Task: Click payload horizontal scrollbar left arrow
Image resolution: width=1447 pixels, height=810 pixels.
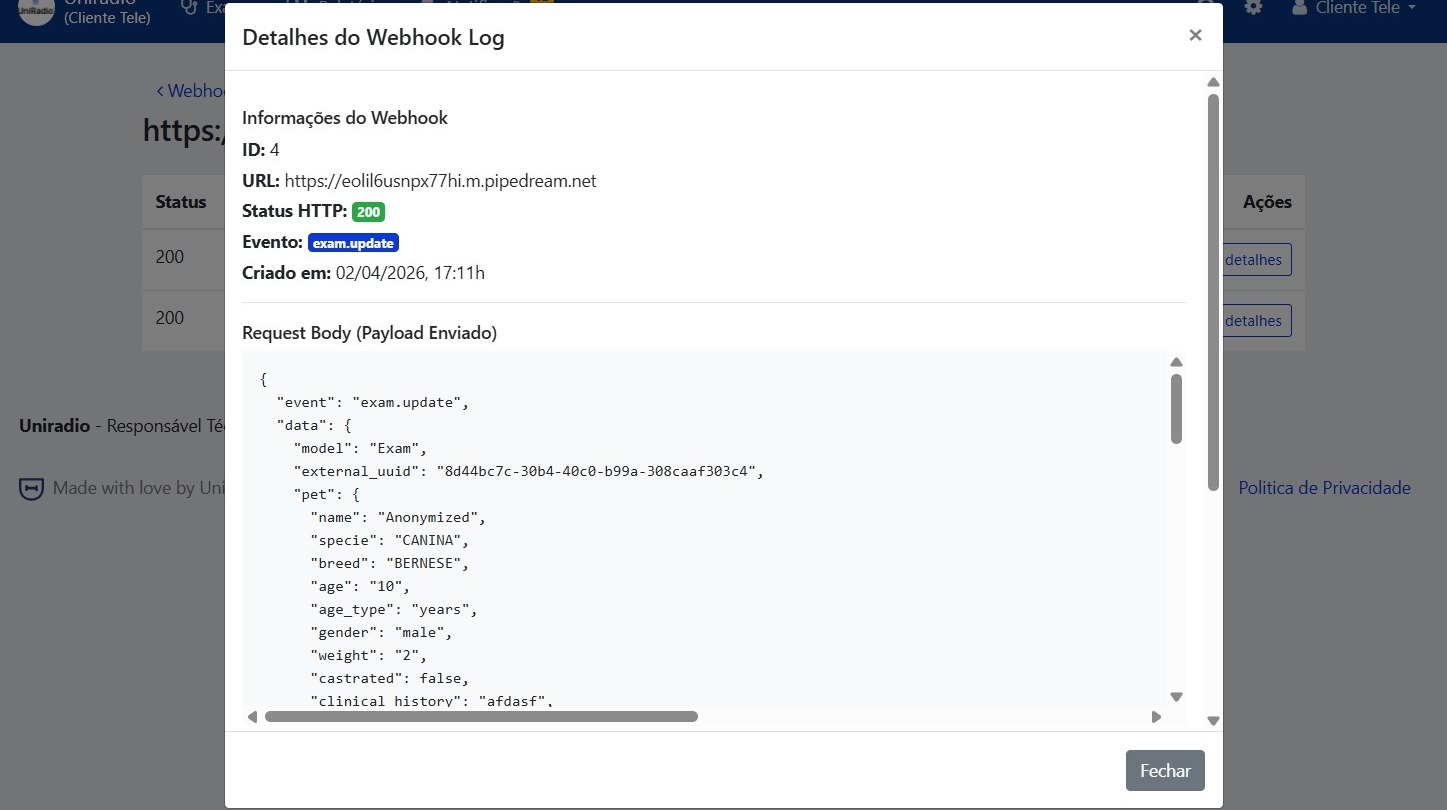Action: [252, 717]
